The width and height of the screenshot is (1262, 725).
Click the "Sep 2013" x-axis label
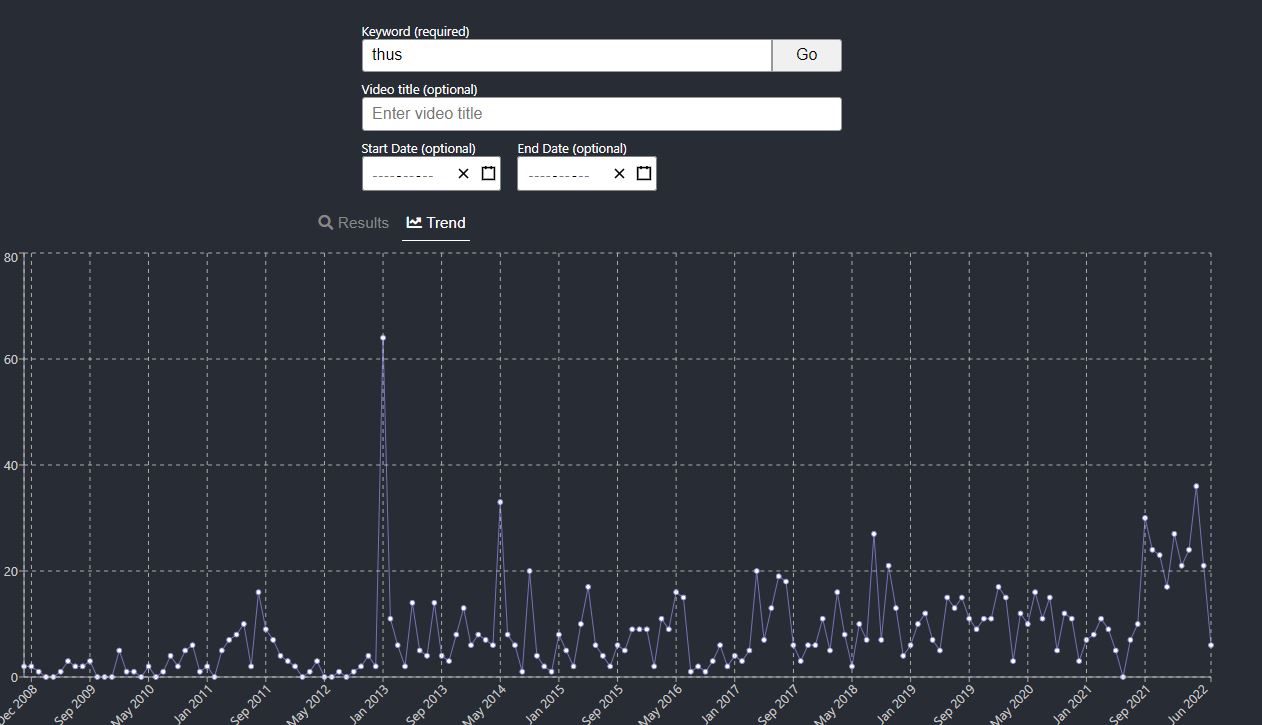(x=427, y=704)
